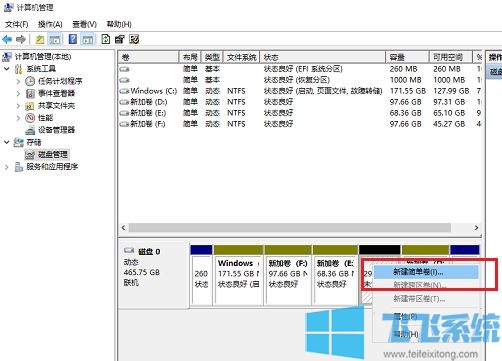Click the Forward arrow toolbar icon
Viewport: 502px width, 361px height.
click(x=21, y=40)
